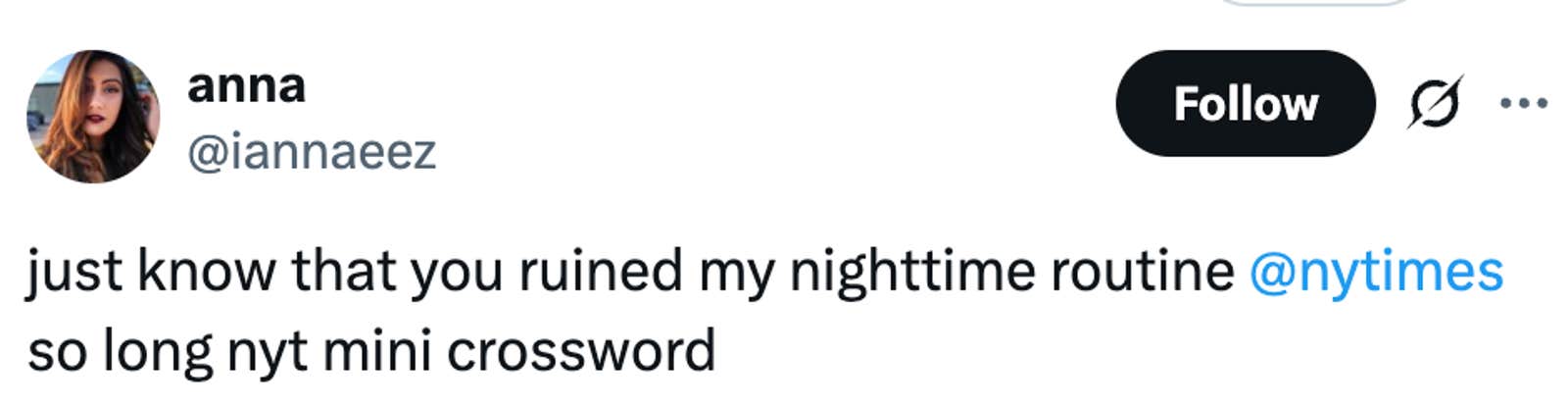The width and height of the screenshot is (1568, 407).
Task: Click the blue @nytimes text
Action: [x=1376, y=272]
